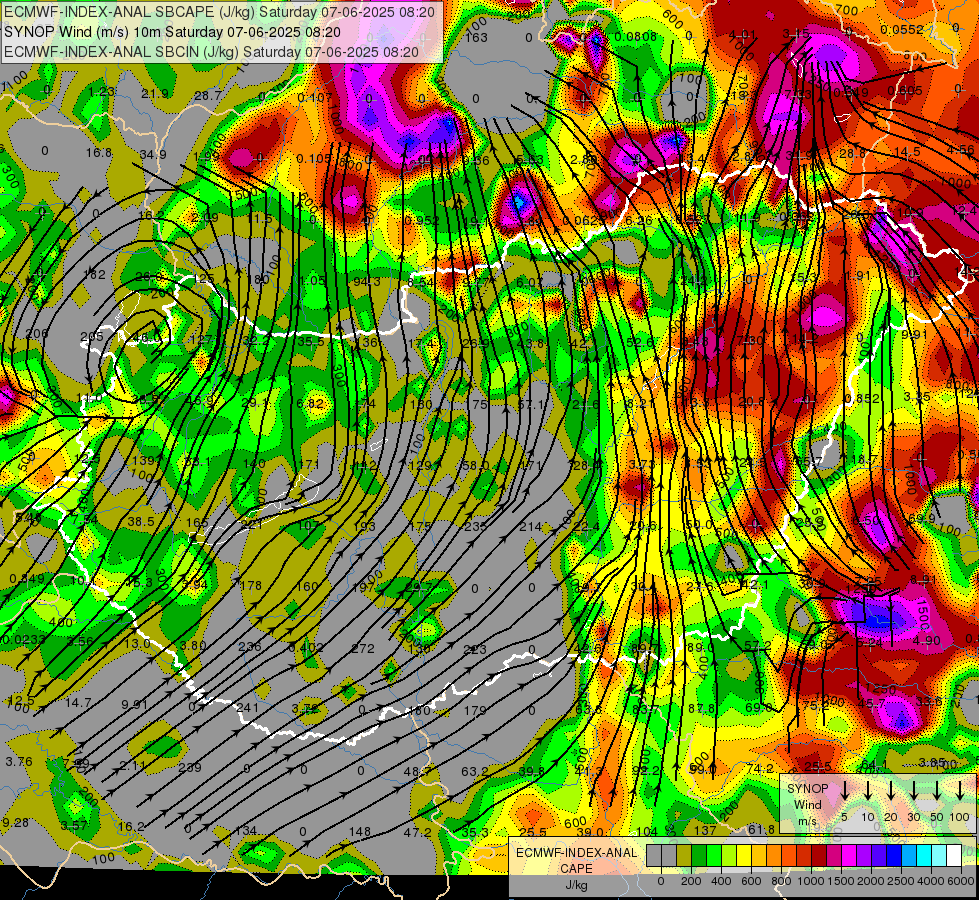The image size is (979, 900).
Task: Click the '134' value on the map
Action: click(x=246, y=831)
